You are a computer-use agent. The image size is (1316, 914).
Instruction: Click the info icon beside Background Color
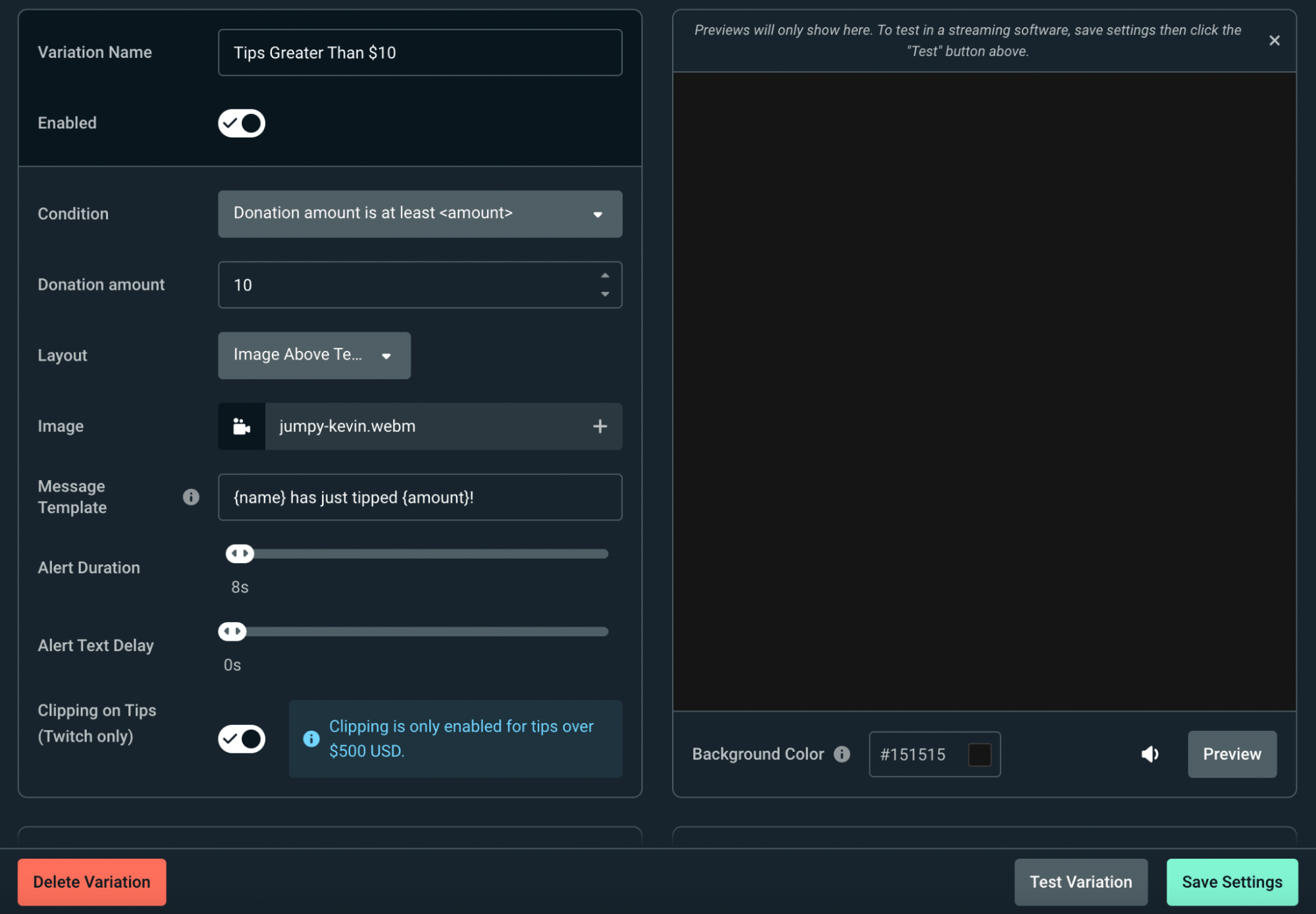tap(841, 755)
